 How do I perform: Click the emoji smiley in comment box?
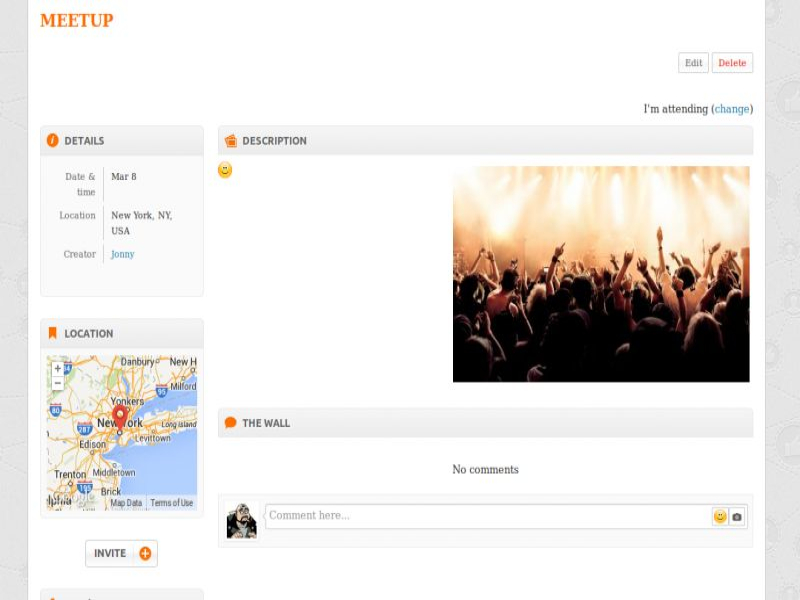pyautogui.click(x=720, y=517)
